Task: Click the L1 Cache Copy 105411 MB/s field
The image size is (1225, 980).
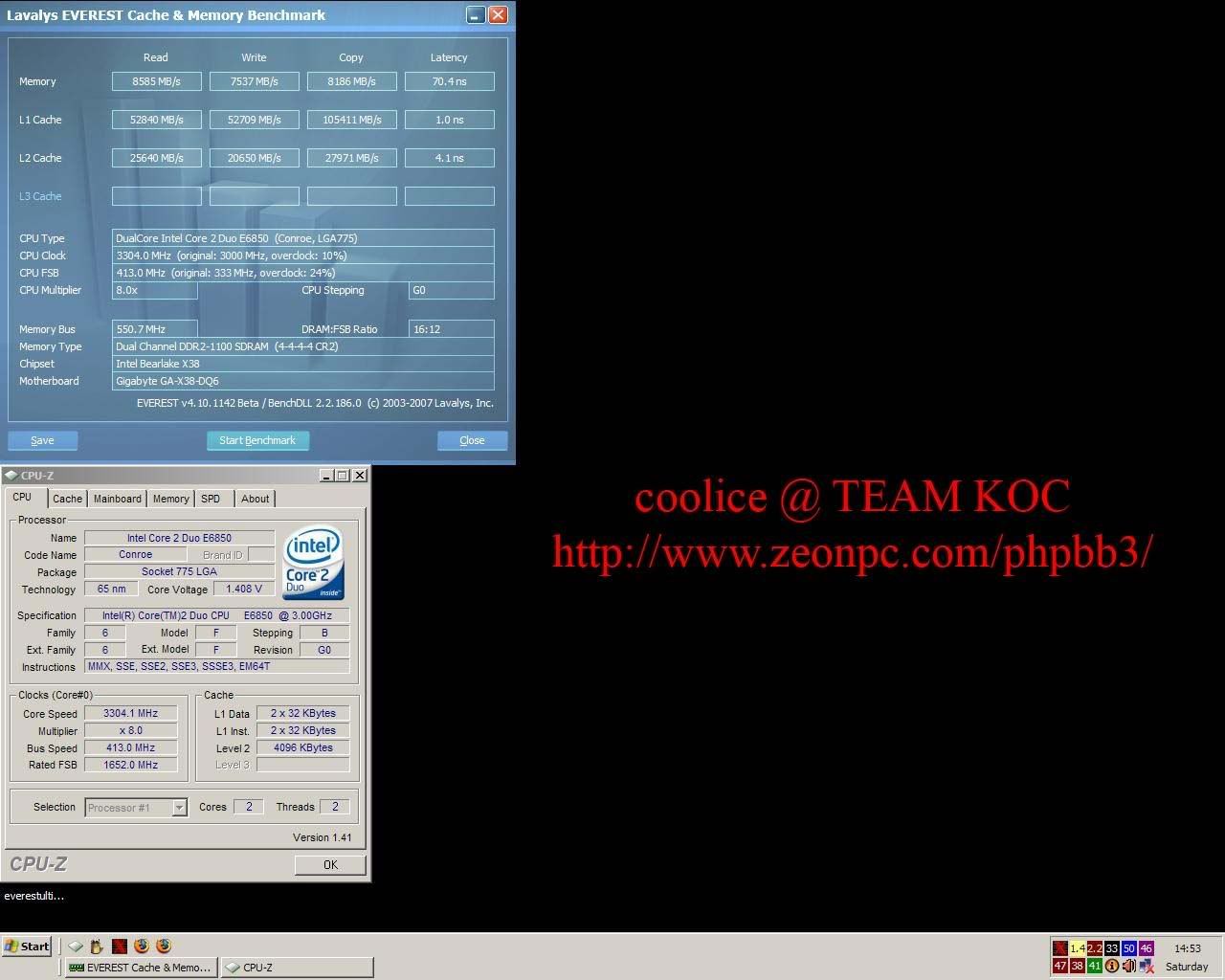Action: tap(352, 120)
